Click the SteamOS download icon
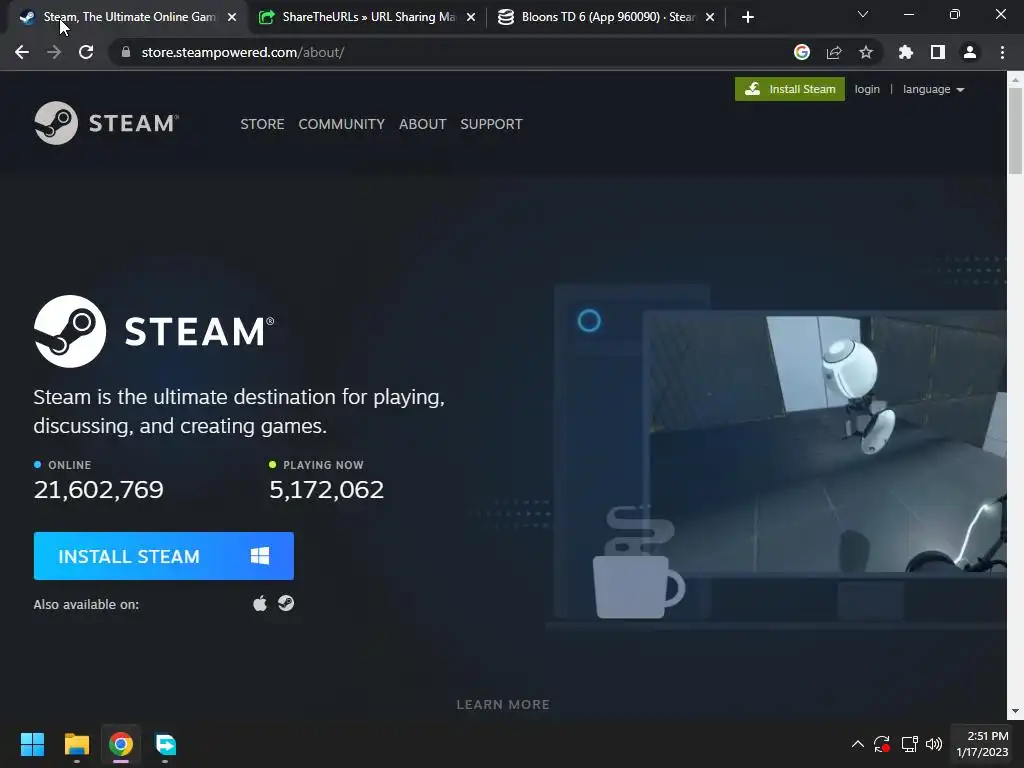 [286, 603]
